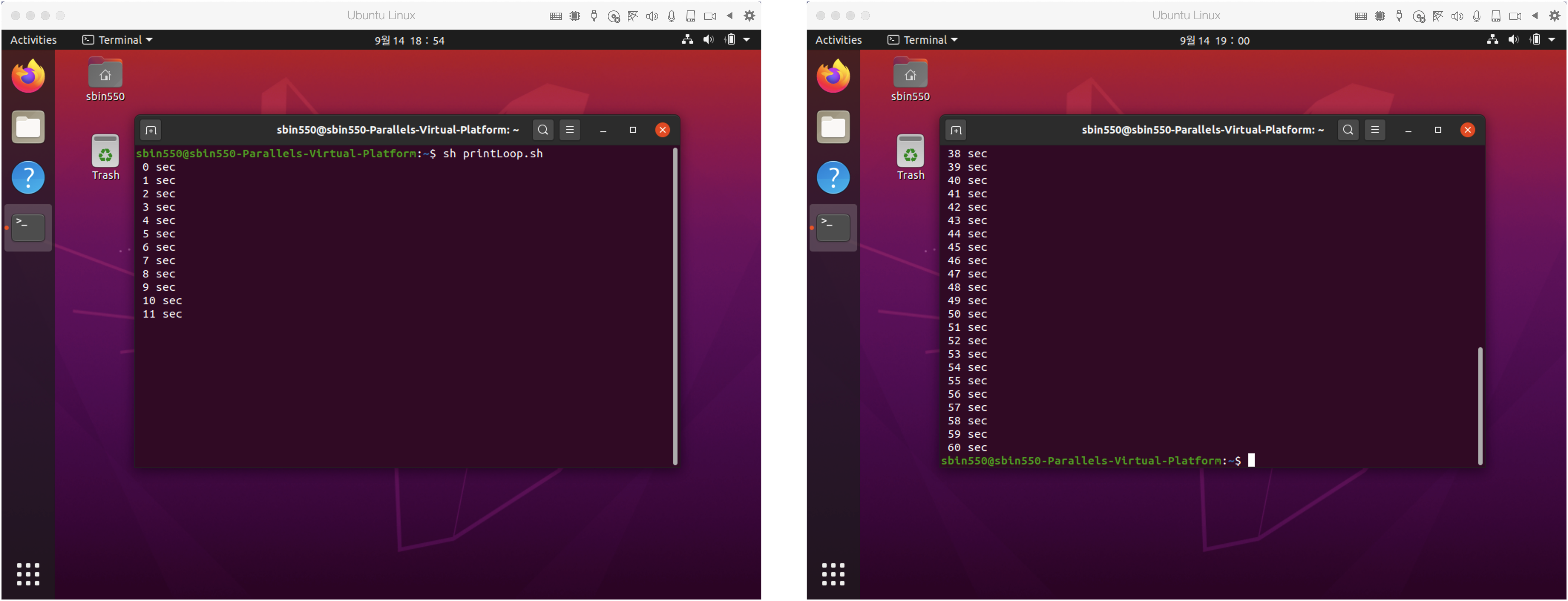
Task: Expand system menu arrow on 19:00 top bar
Action: point(1552,40)
